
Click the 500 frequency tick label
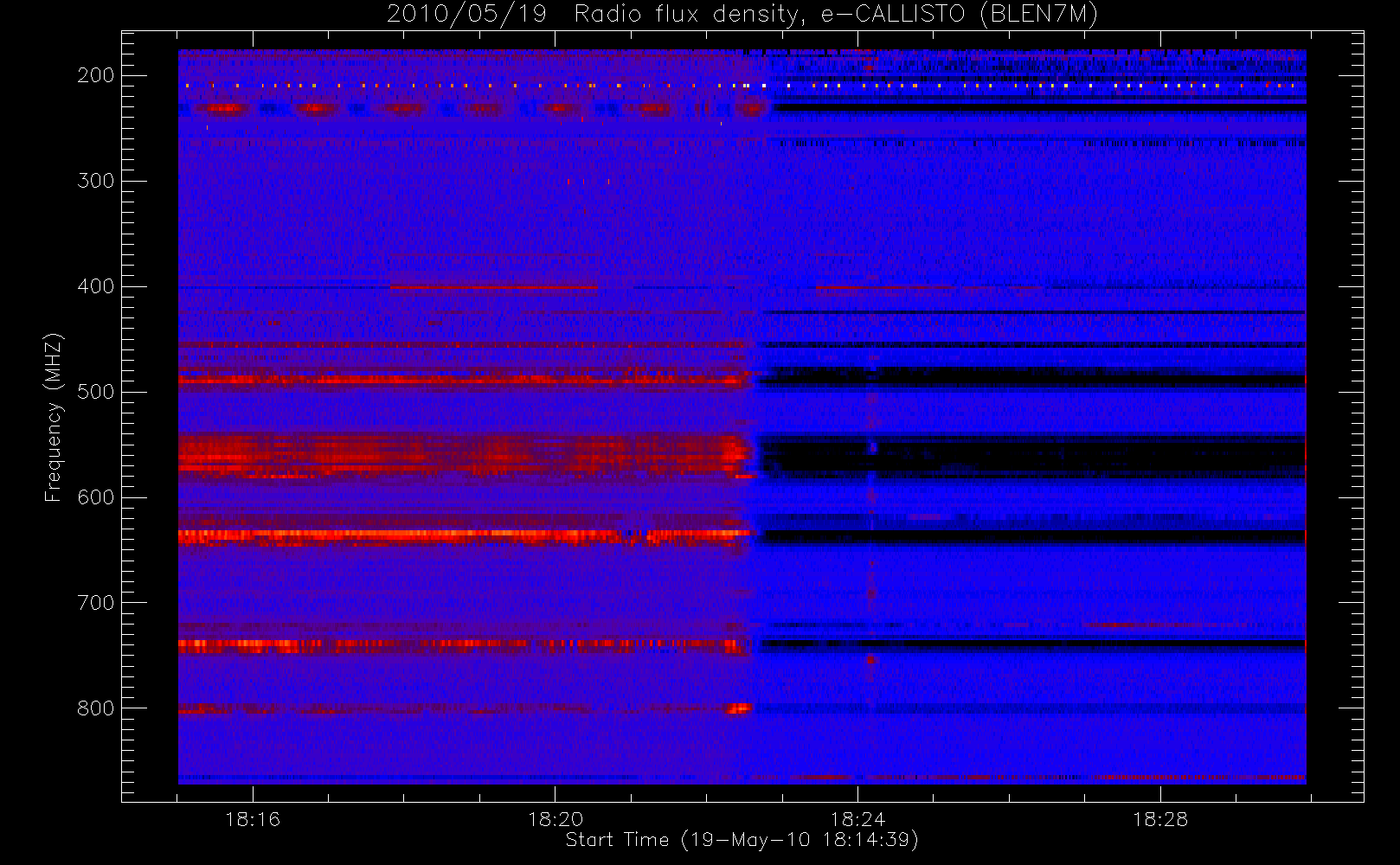click(x=96, y=392)
